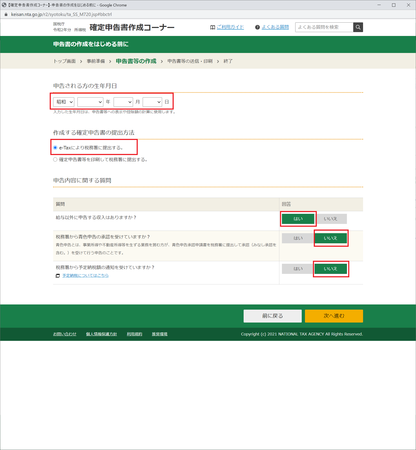Click the 作成する確定申告書の提出方法 heading
This screenshot has height=450, width=416.
[94, 132]
